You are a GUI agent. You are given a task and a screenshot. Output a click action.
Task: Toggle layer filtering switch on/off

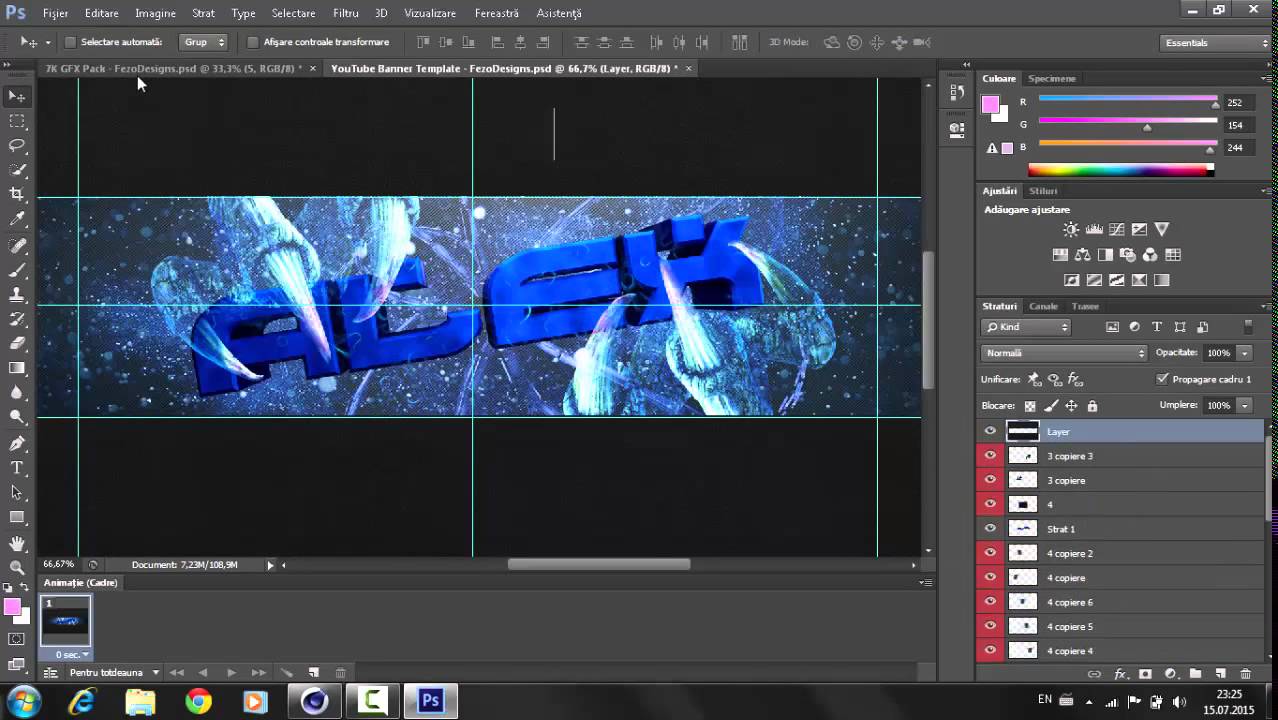coord(1248,327)
